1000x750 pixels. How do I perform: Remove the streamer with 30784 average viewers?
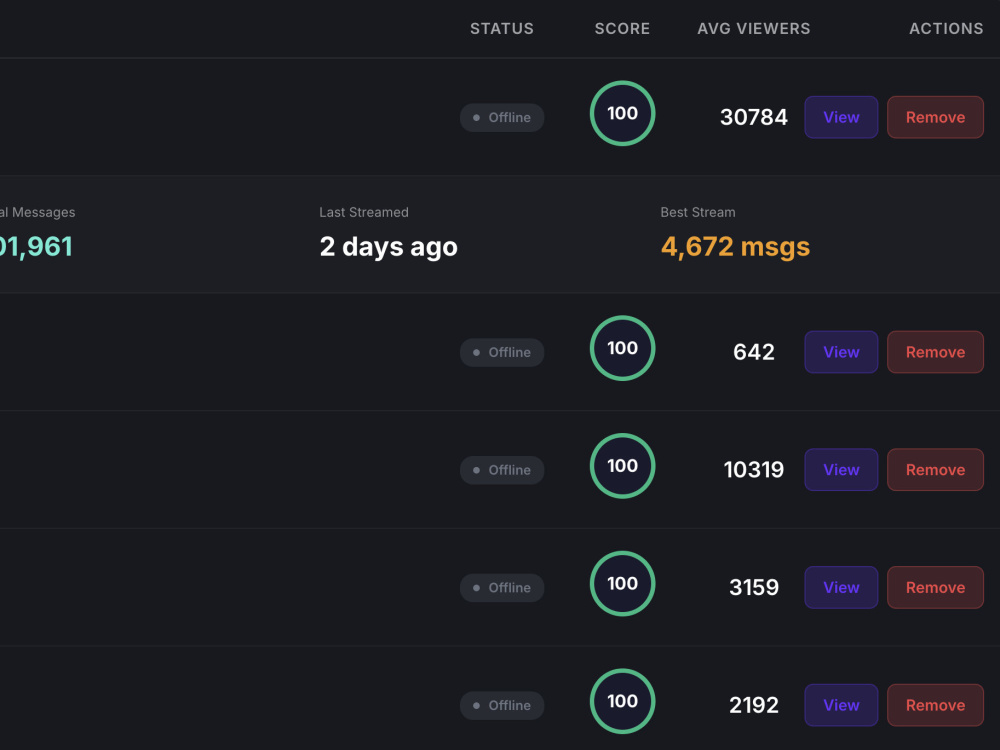(x=935, y=117)
